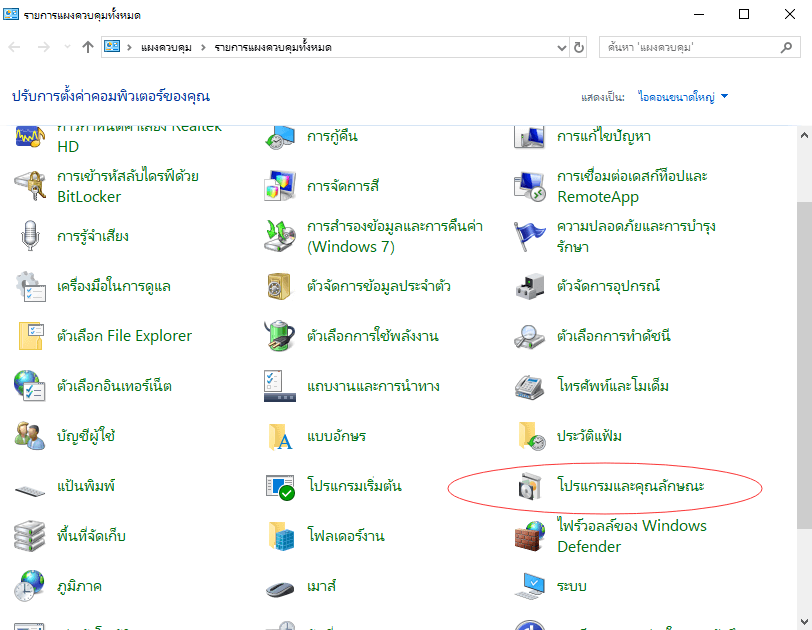Open the address bar history dropdown arrow
This screenshot has height=630, width=812.
[x=561, y=46]
